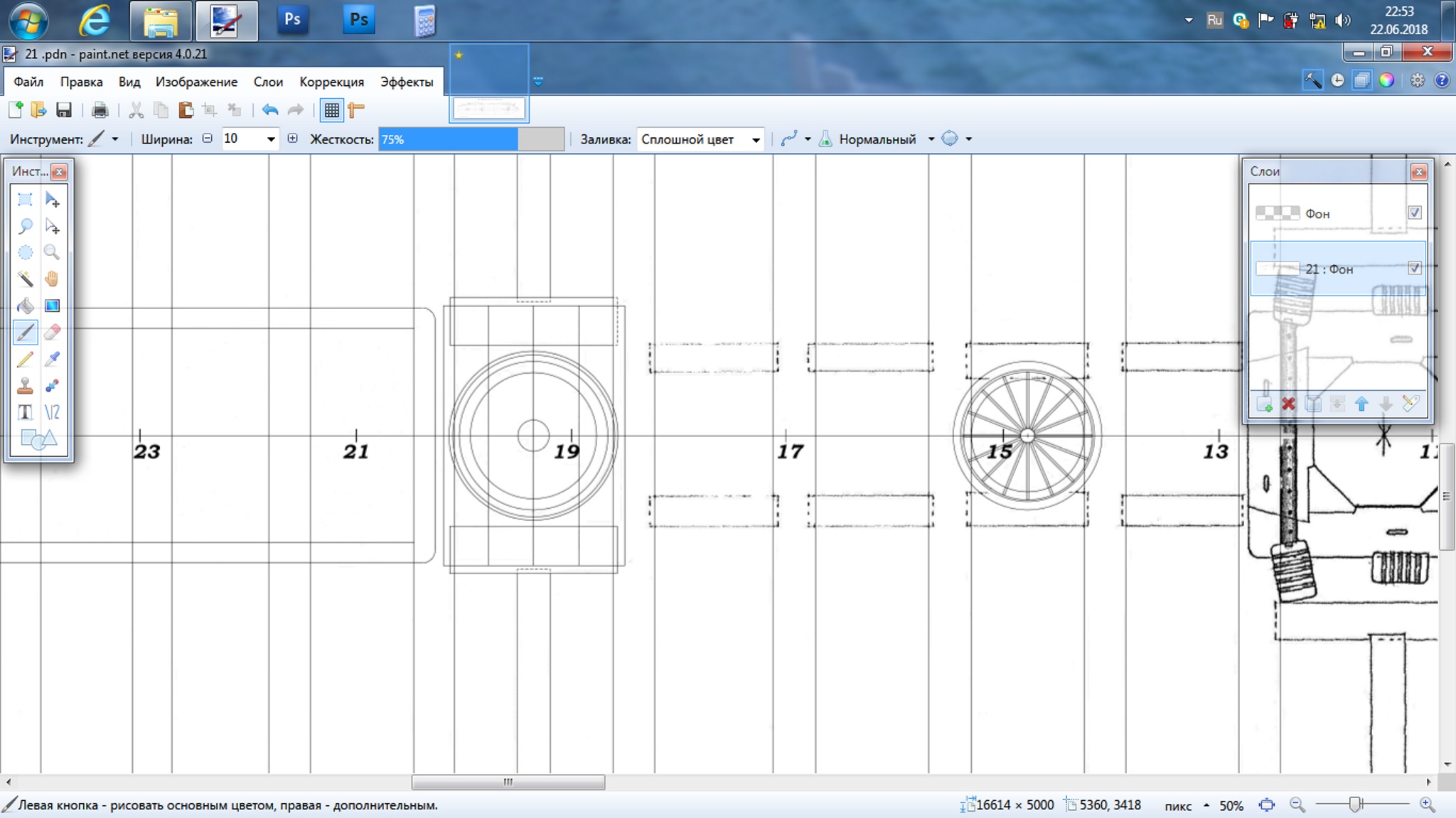
Task: Choose the Color Picker eyedropper tool
Action: (52, 359)
